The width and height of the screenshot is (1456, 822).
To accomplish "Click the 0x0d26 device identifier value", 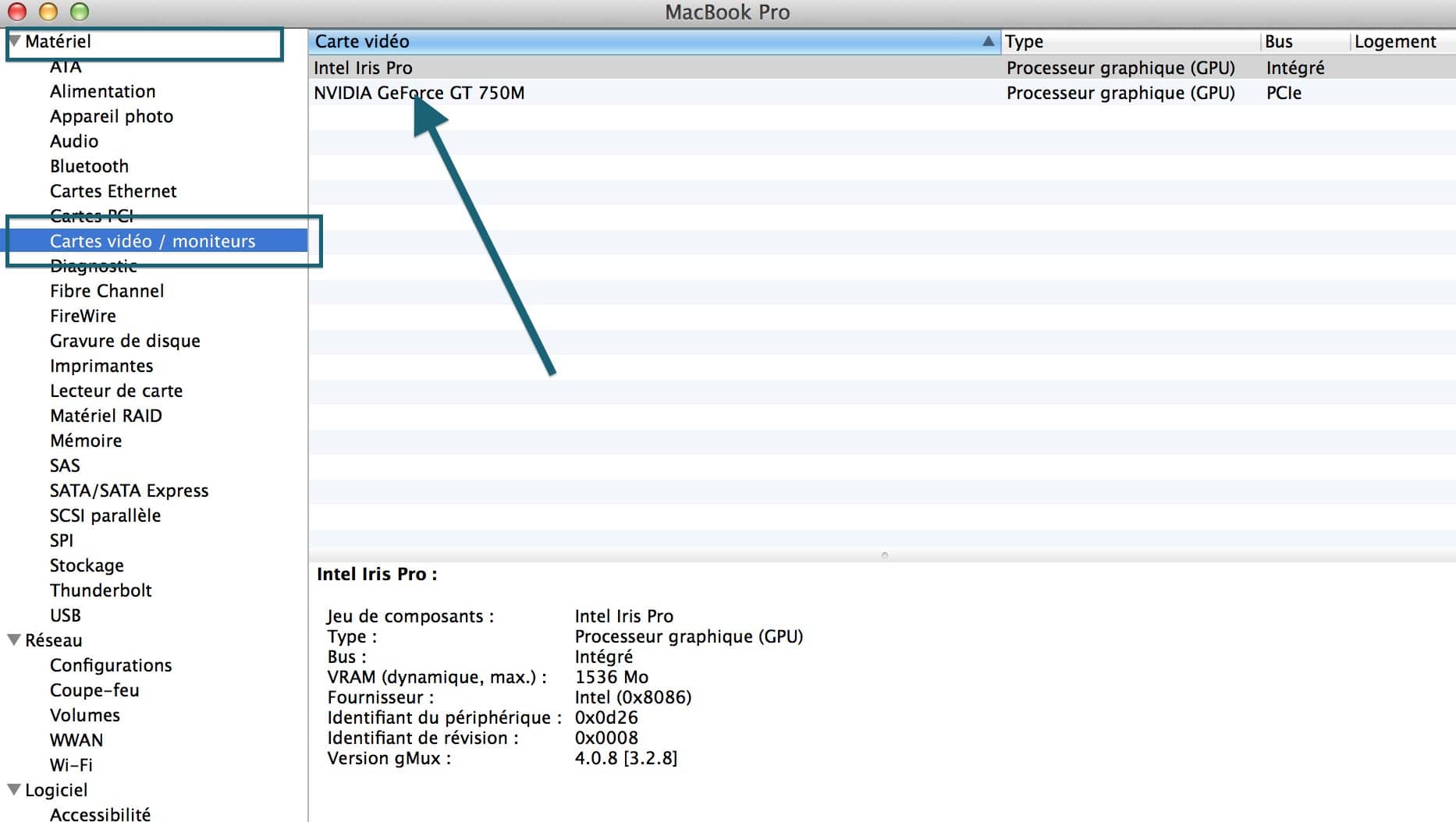I will [x=606, y=717].
